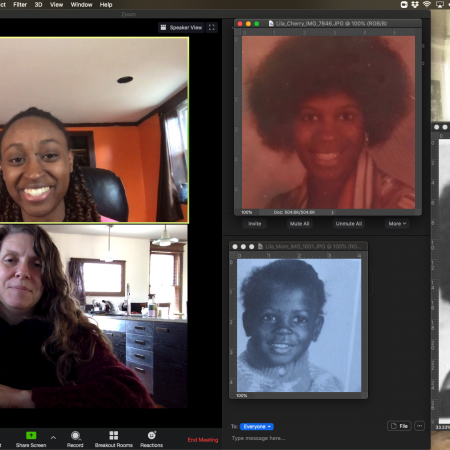Select the top participant video tile

94,130
